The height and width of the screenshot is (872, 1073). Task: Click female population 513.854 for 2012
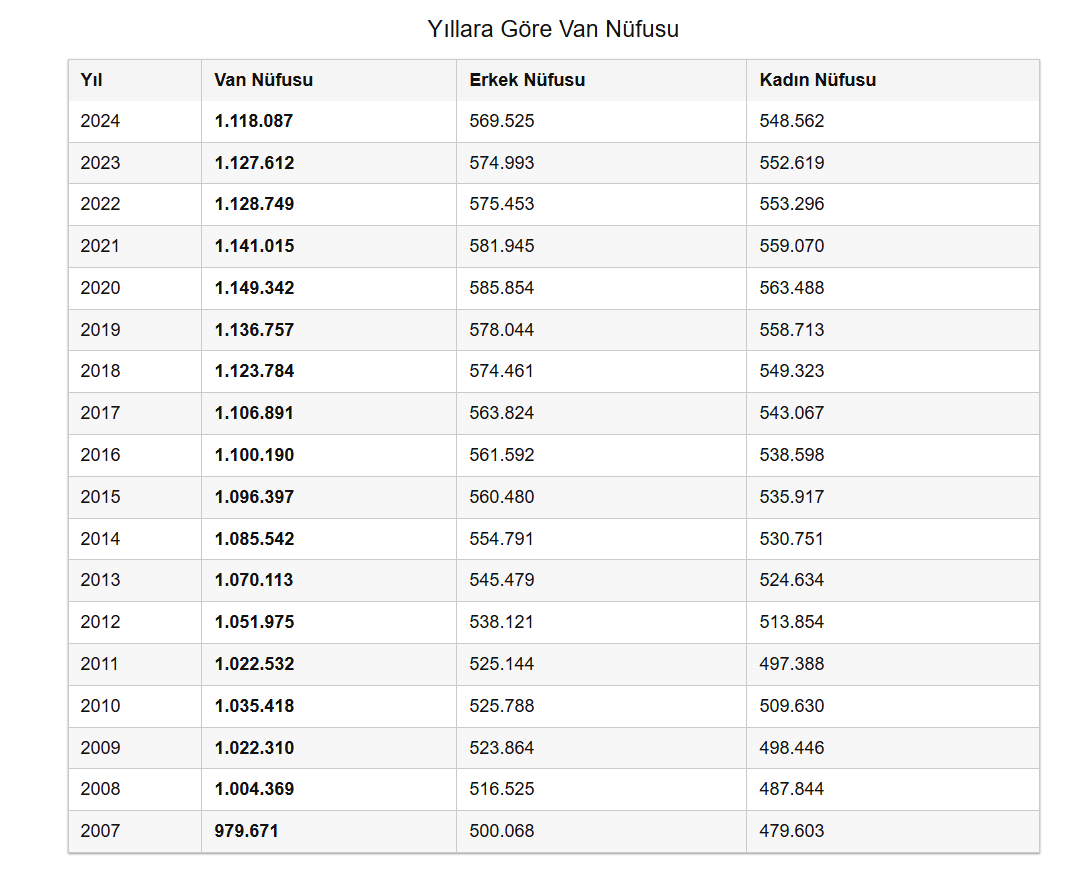tap(792, 622)
